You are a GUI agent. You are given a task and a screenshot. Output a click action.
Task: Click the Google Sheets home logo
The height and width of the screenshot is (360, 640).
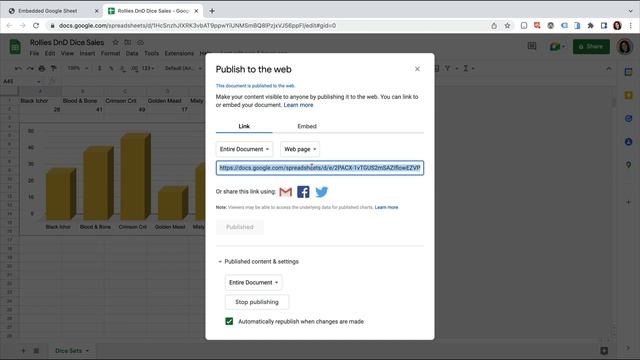click(15, 47)
